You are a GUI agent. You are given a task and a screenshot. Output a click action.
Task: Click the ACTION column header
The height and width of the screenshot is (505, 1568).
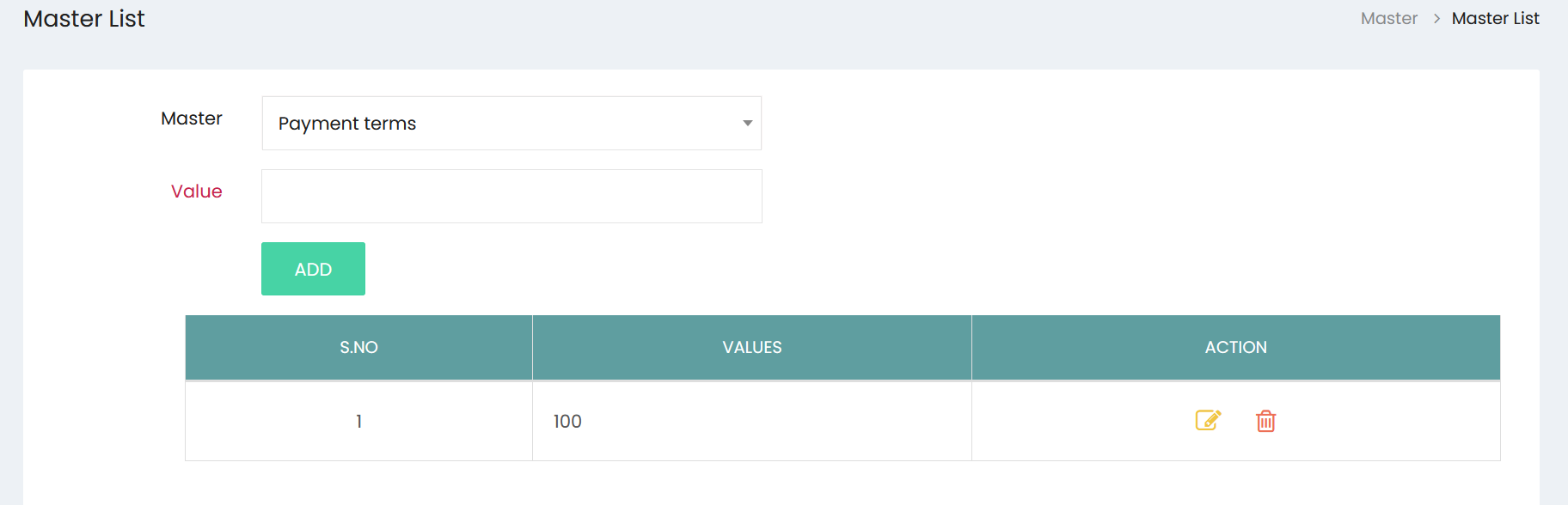1235,348
